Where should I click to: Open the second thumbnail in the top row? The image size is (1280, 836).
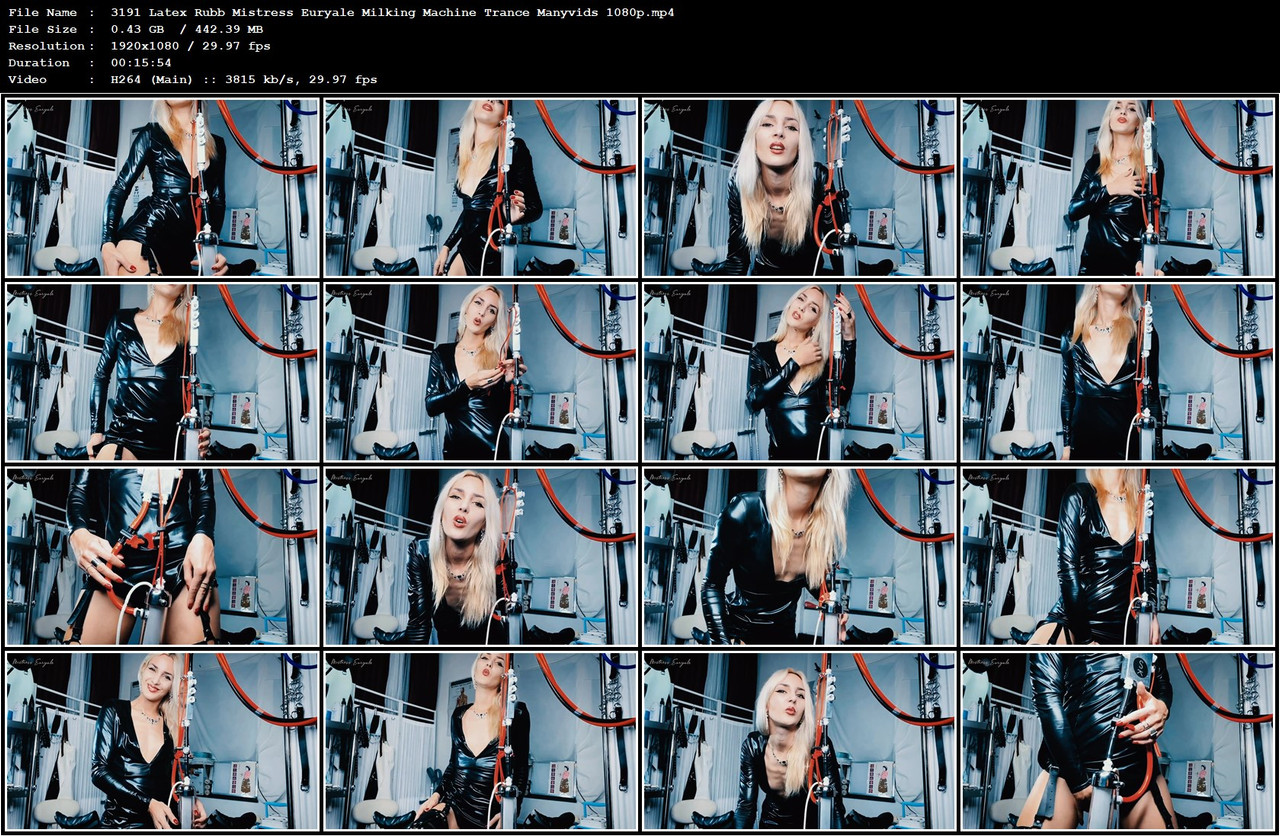click(x=480, y=187)
